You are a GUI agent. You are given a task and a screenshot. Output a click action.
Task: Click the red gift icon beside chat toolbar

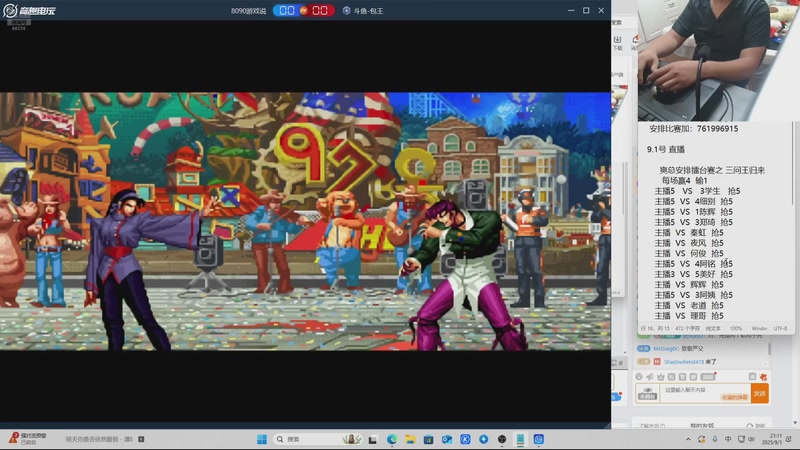click(763, 377)
